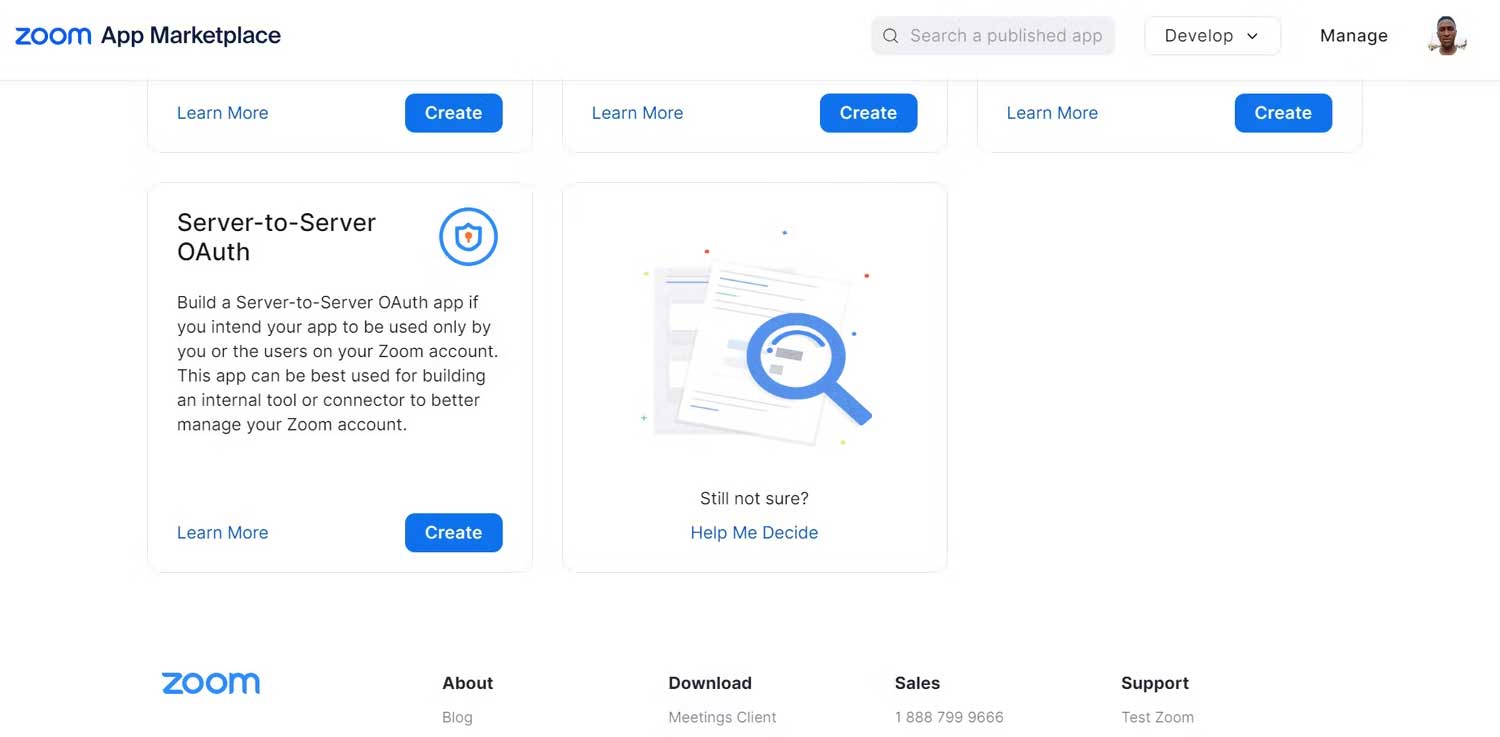Select the Manage menu item
Viewport: 1500px width, 737px height.
click(1354, 35)
